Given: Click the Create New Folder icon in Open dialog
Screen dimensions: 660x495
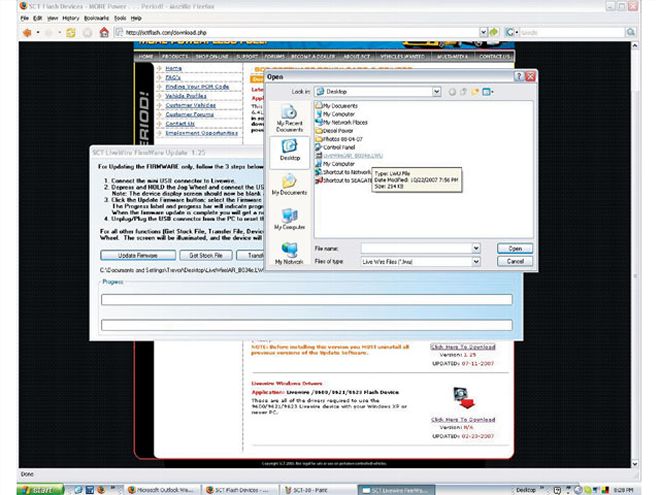Looking at the screenshot, I should pyautogui.click(x=475, y=92).
